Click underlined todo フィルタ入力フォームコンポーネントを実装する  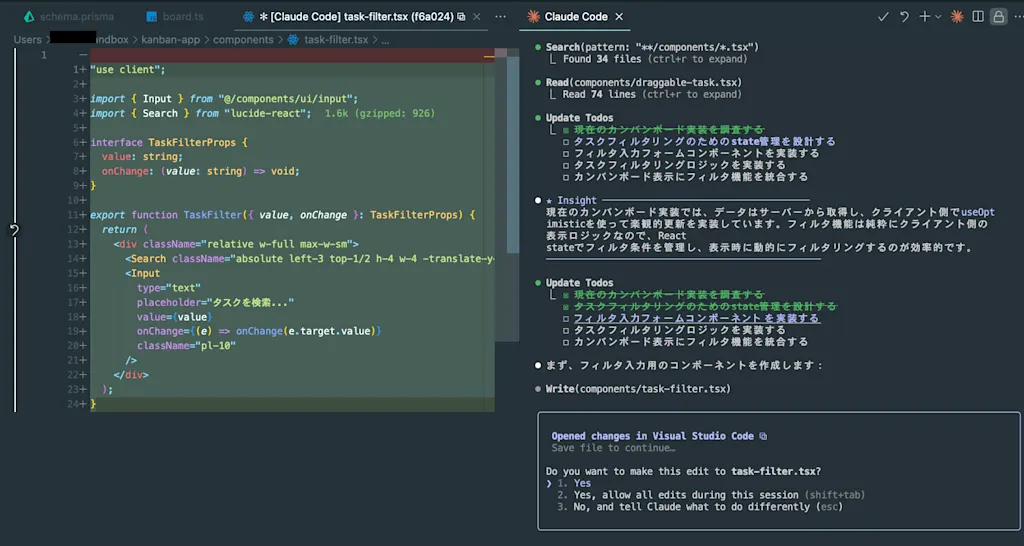click(x=697, y=318)
